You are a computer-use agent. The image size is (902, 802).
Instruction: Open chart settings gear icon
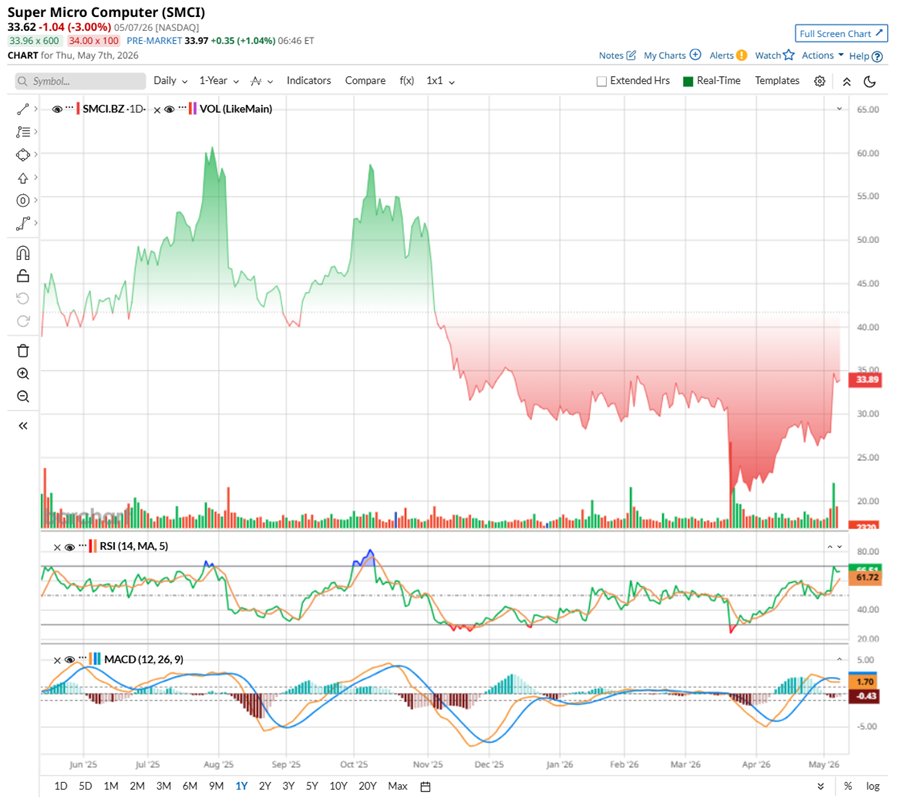point(820,81)
